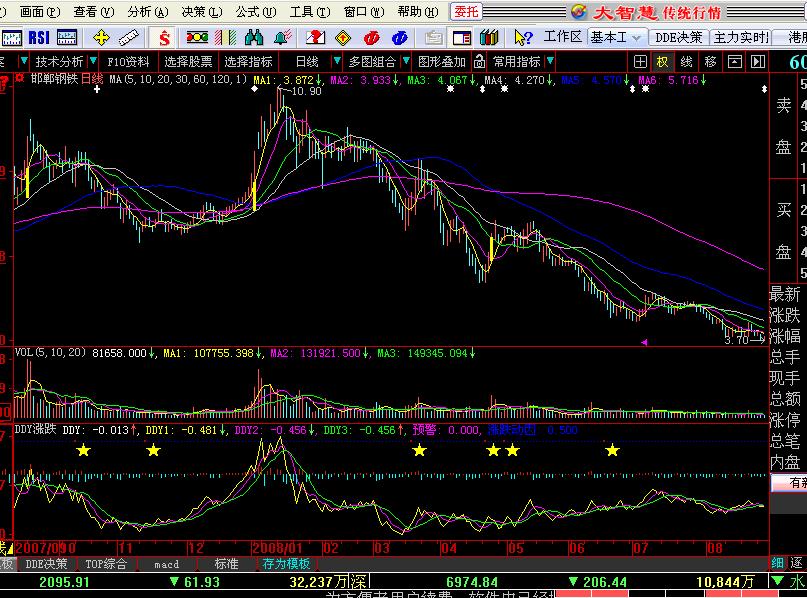Select the ruler measurement tool

click(x=129, y=38)
